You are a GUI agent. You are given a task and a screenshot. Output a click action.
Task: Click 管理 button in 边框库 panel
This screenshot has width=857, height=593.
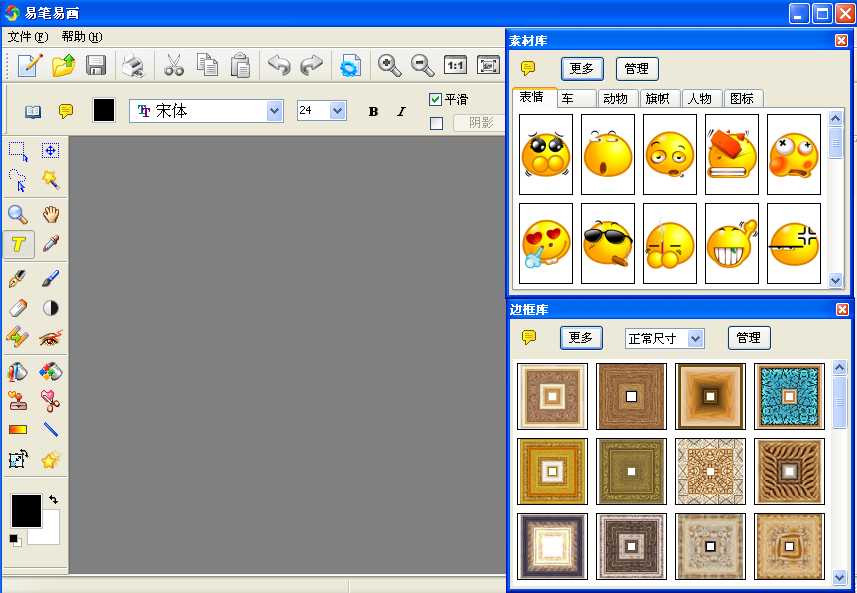[x=749, y=338]
